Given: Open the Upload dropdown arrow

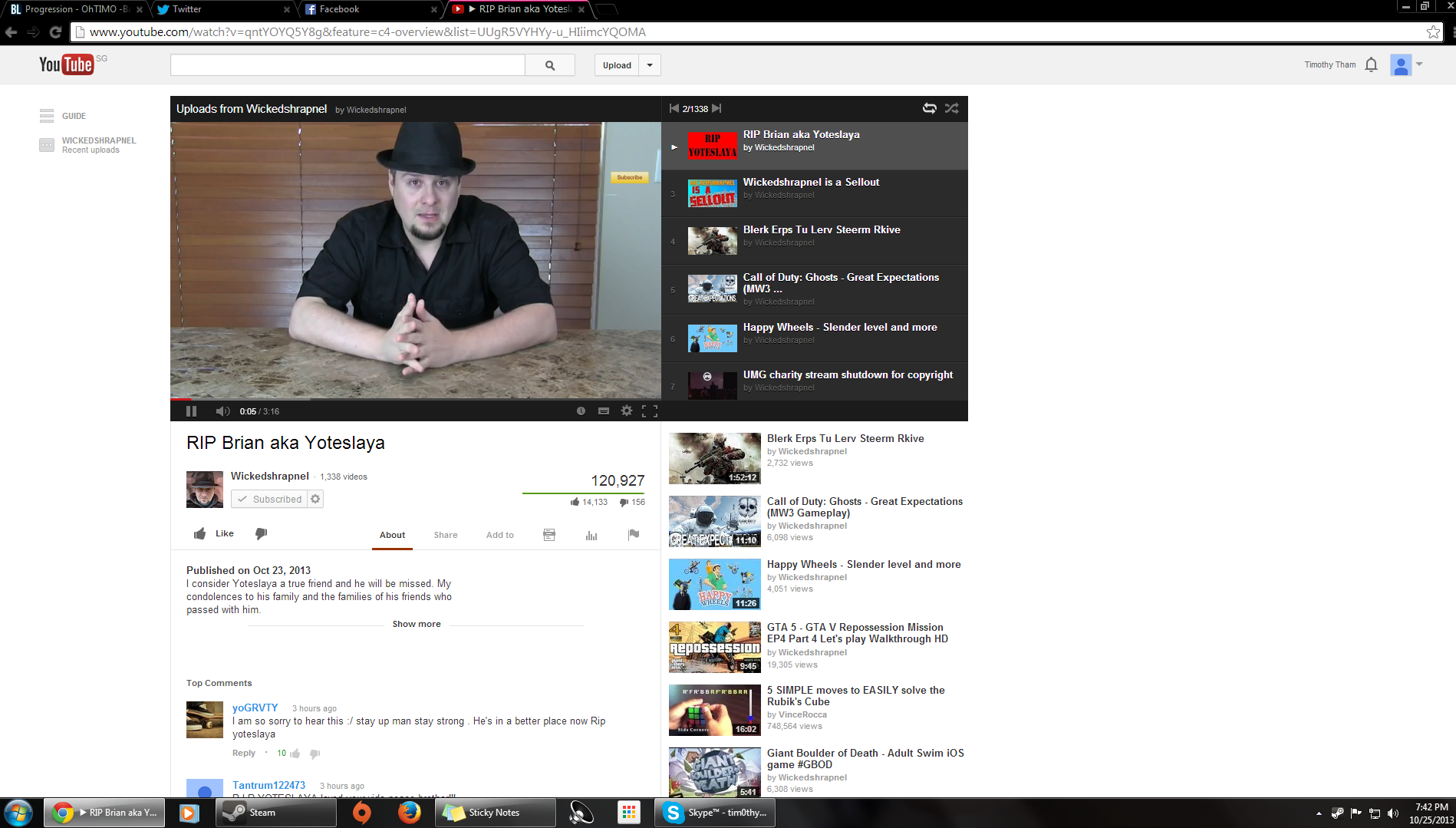Looking at the screenshot, I should (650, 65).
